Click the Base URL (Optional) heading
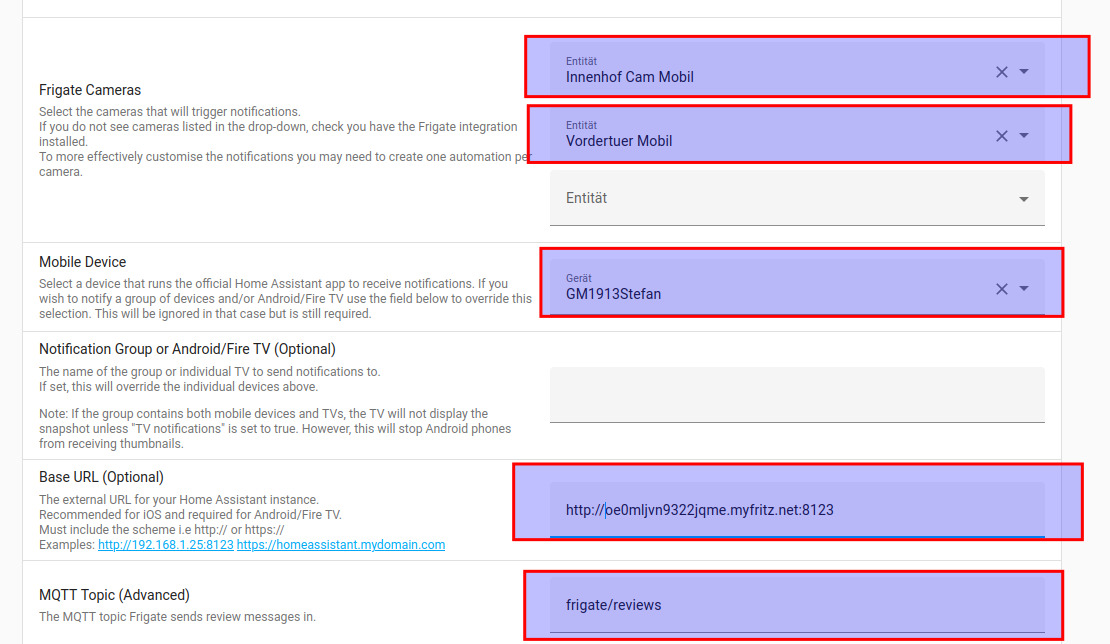The height and width of the screenshot is (644, 1110). (x=101, y=477)
